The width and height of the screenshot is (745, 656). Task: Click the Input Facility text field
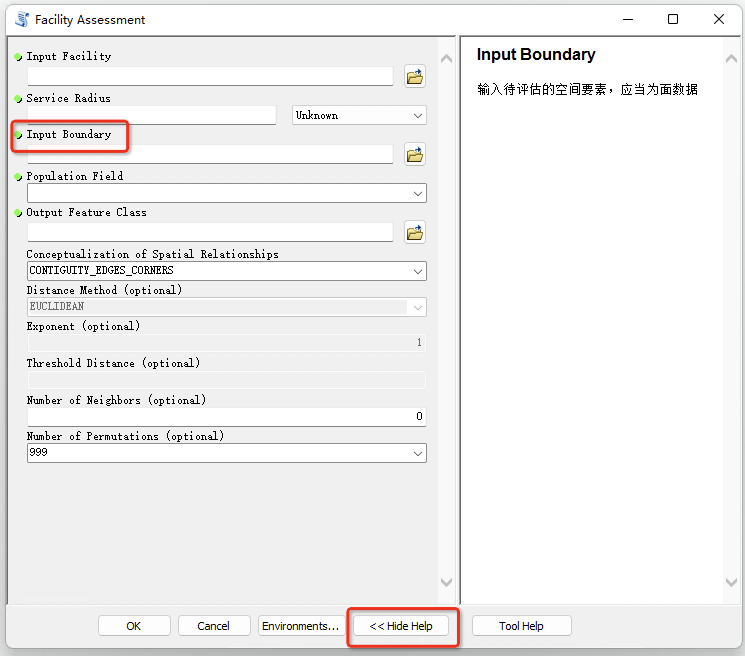coord(210,76)
